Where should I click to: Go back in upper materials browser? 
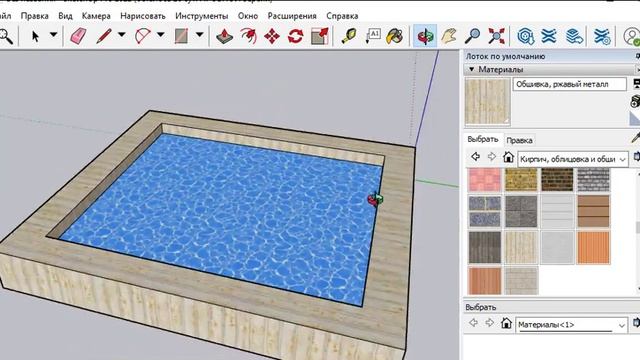[475, 156]
